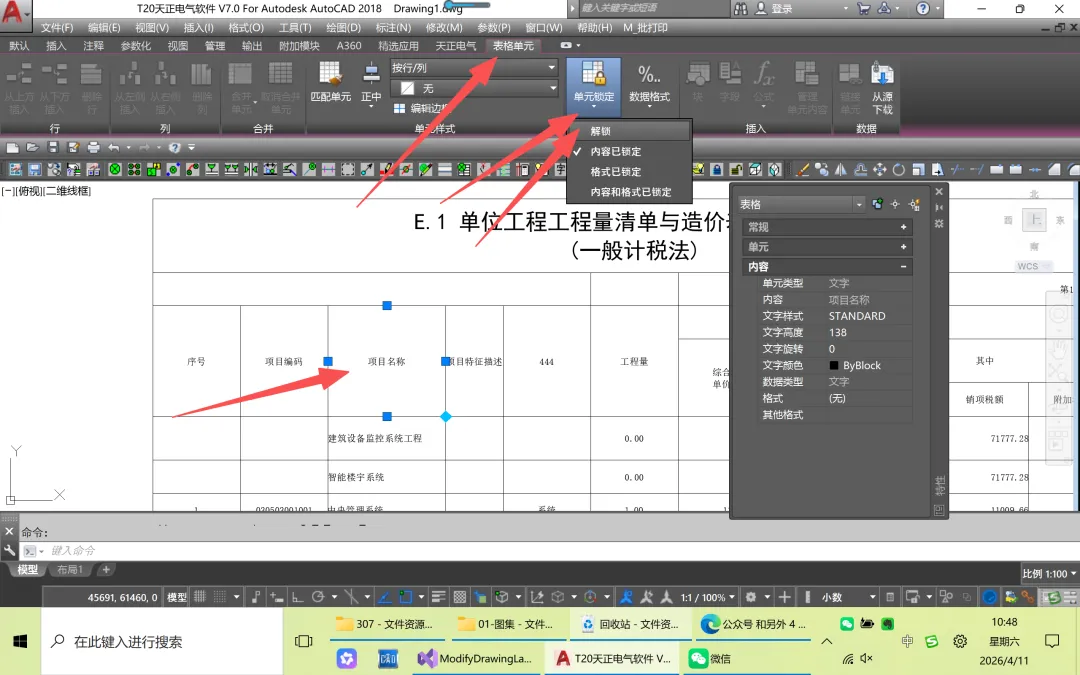Screen dimensions: 1080x675
Task: Click the Rotate tool icon in modify toolbar
Action: point(899,169)
